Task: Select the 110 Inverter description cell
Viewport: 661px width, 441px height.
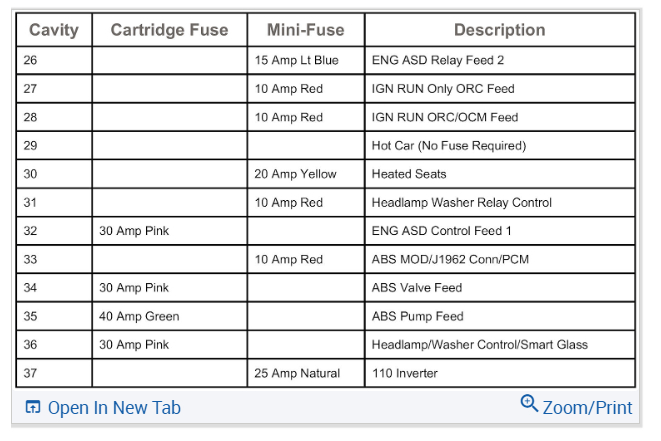Action: [405, 374]
